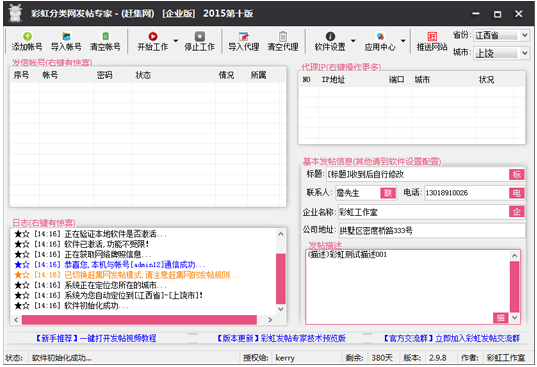Click the 状况 column header in proxy list
This screenshot has width=537, height=367.
[486, 80]
